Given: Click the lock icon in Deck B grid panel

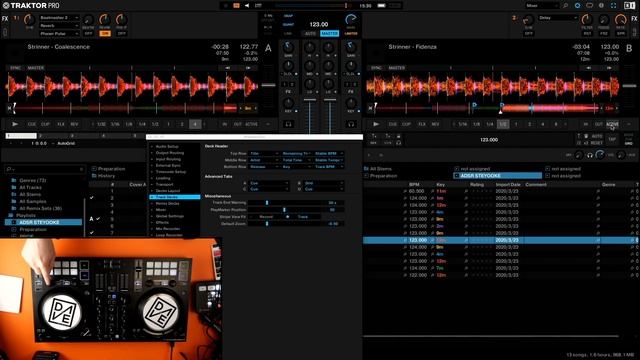Looking at the screenshot, I should pos(398,136).
